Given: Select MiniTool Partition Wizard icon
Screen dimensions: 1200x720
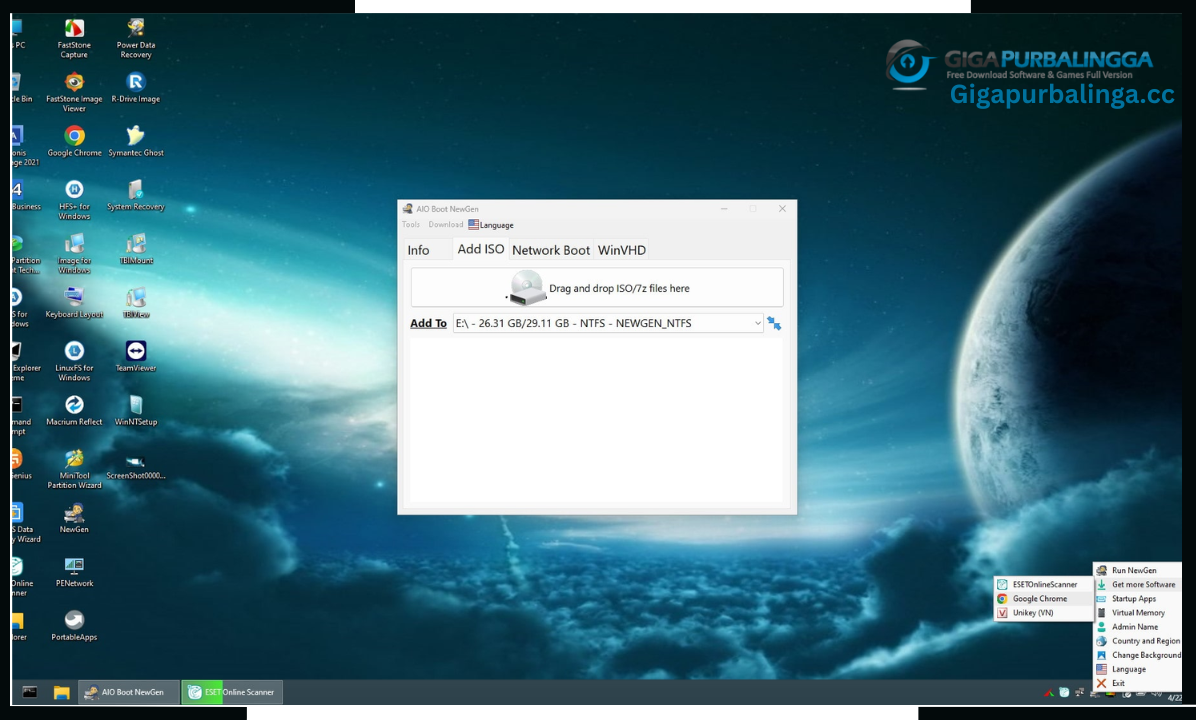Looking at the screenshot, I should [x=74, y=470].
